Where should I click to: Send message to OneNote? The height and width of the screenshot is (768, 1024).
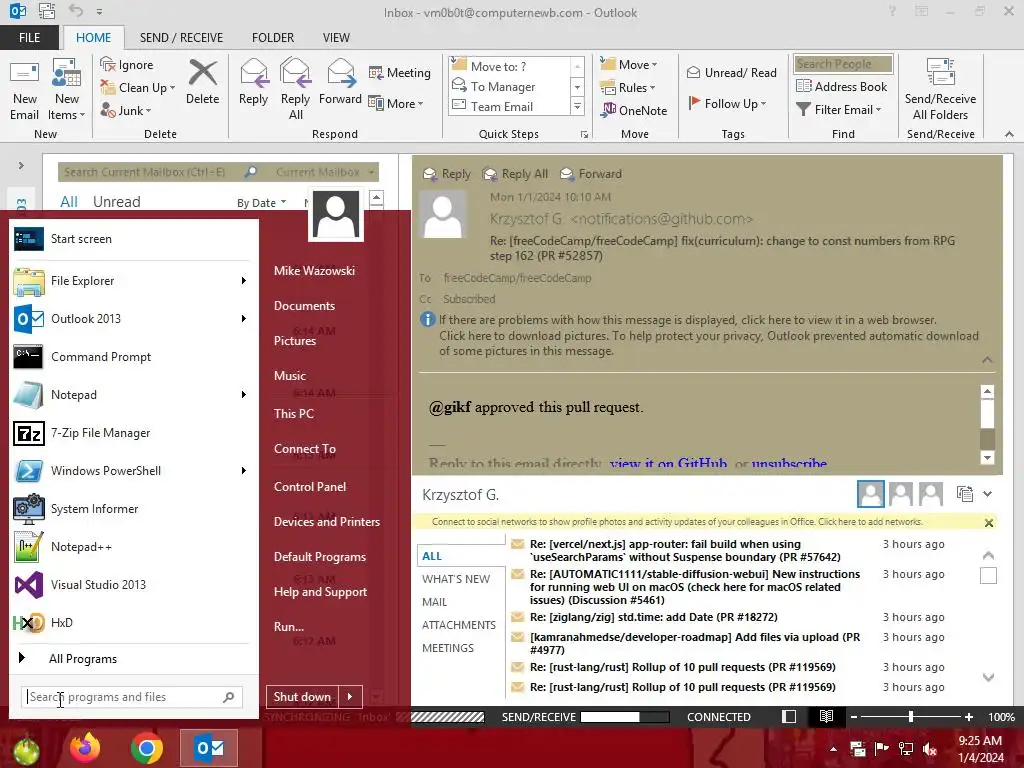(x=634, y=110)
